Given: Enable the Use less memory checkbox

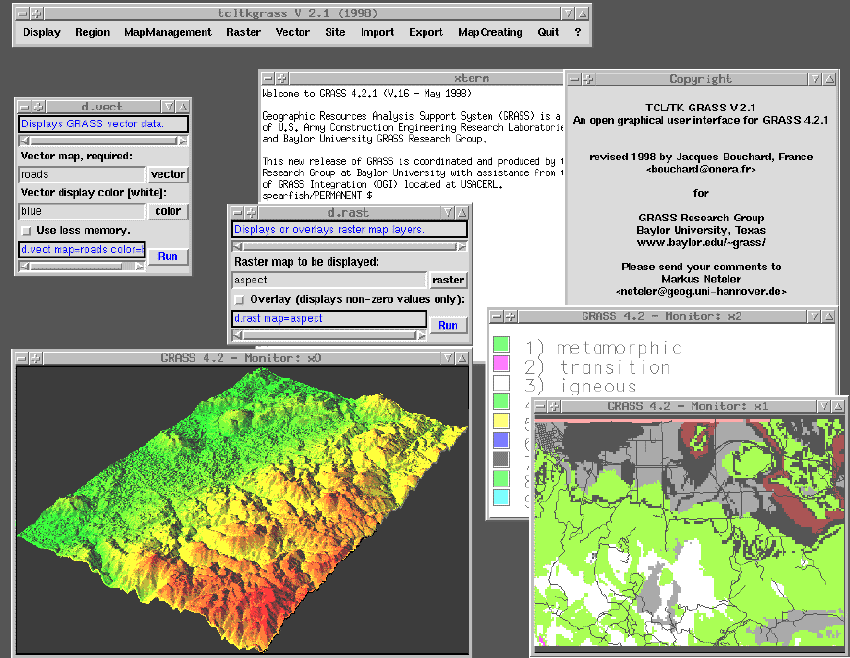Looking at the screenshot, I should [x=26, y=231].
